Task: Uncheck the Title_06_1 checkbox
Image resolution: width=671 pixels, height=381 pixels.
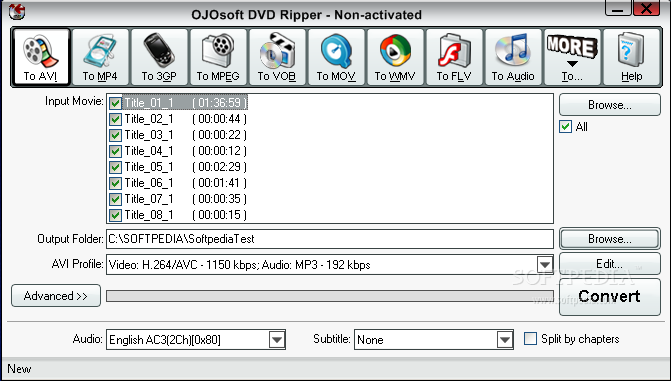Action: [x=115, y=183]
